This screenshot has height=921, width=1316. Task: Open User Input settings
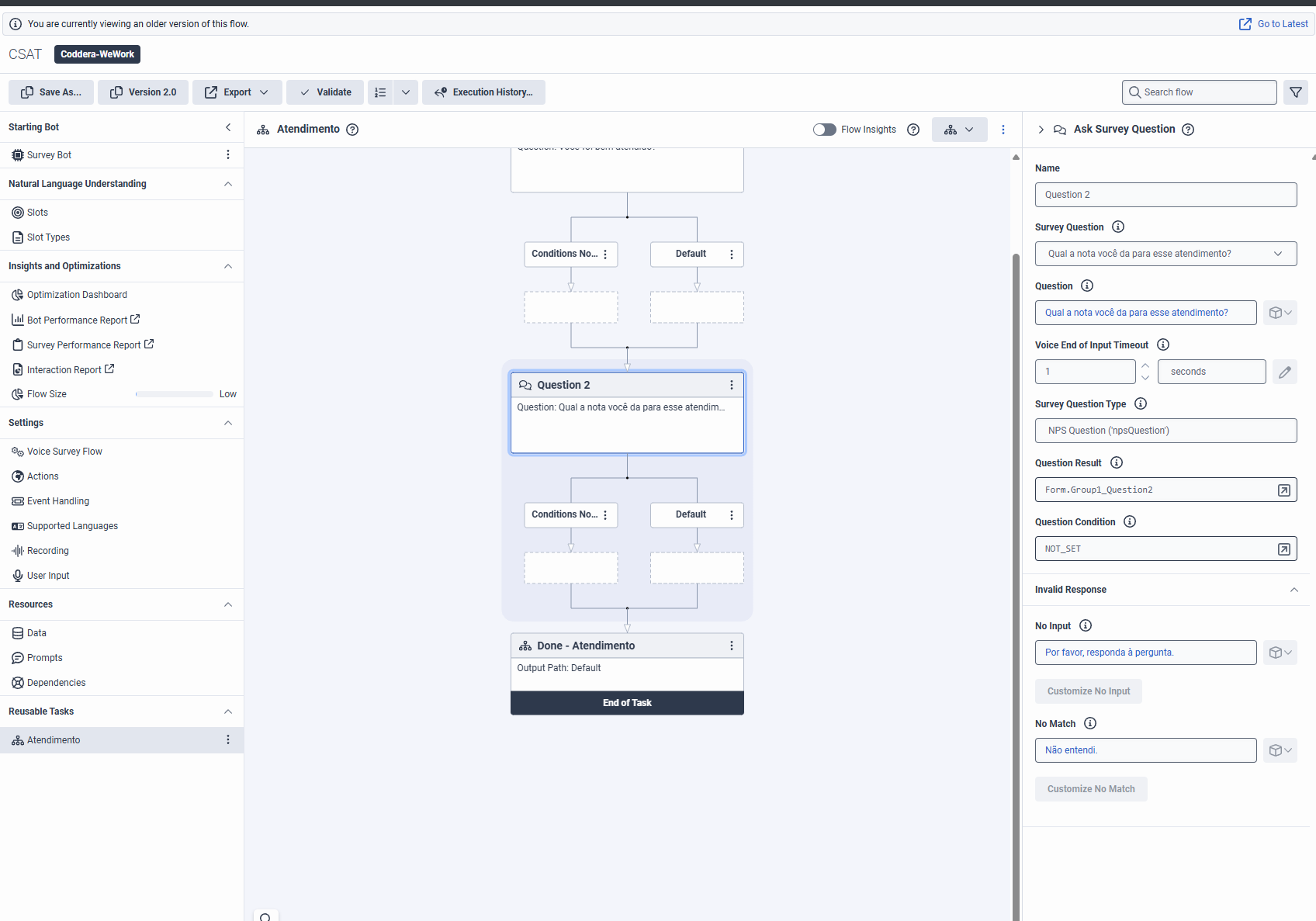[48, 576]
